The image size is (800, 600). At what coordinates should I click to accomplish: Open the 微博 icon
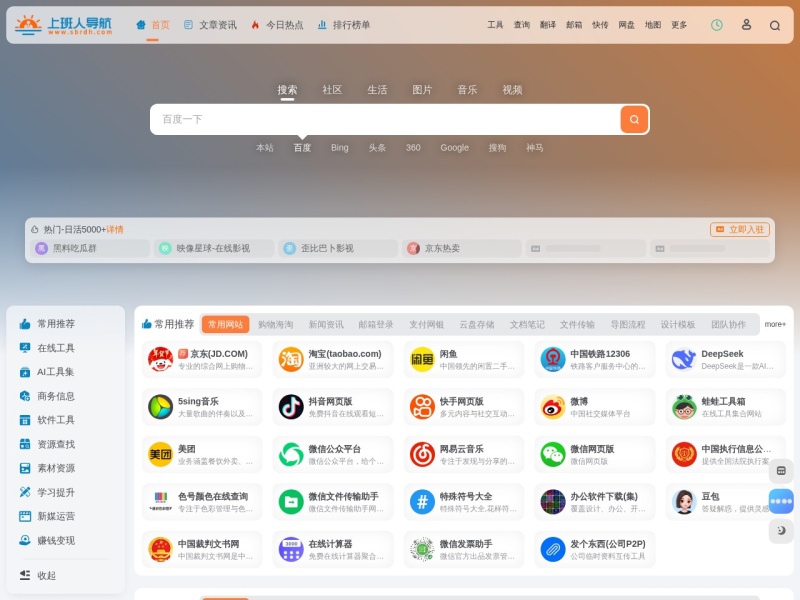(553, 407)
